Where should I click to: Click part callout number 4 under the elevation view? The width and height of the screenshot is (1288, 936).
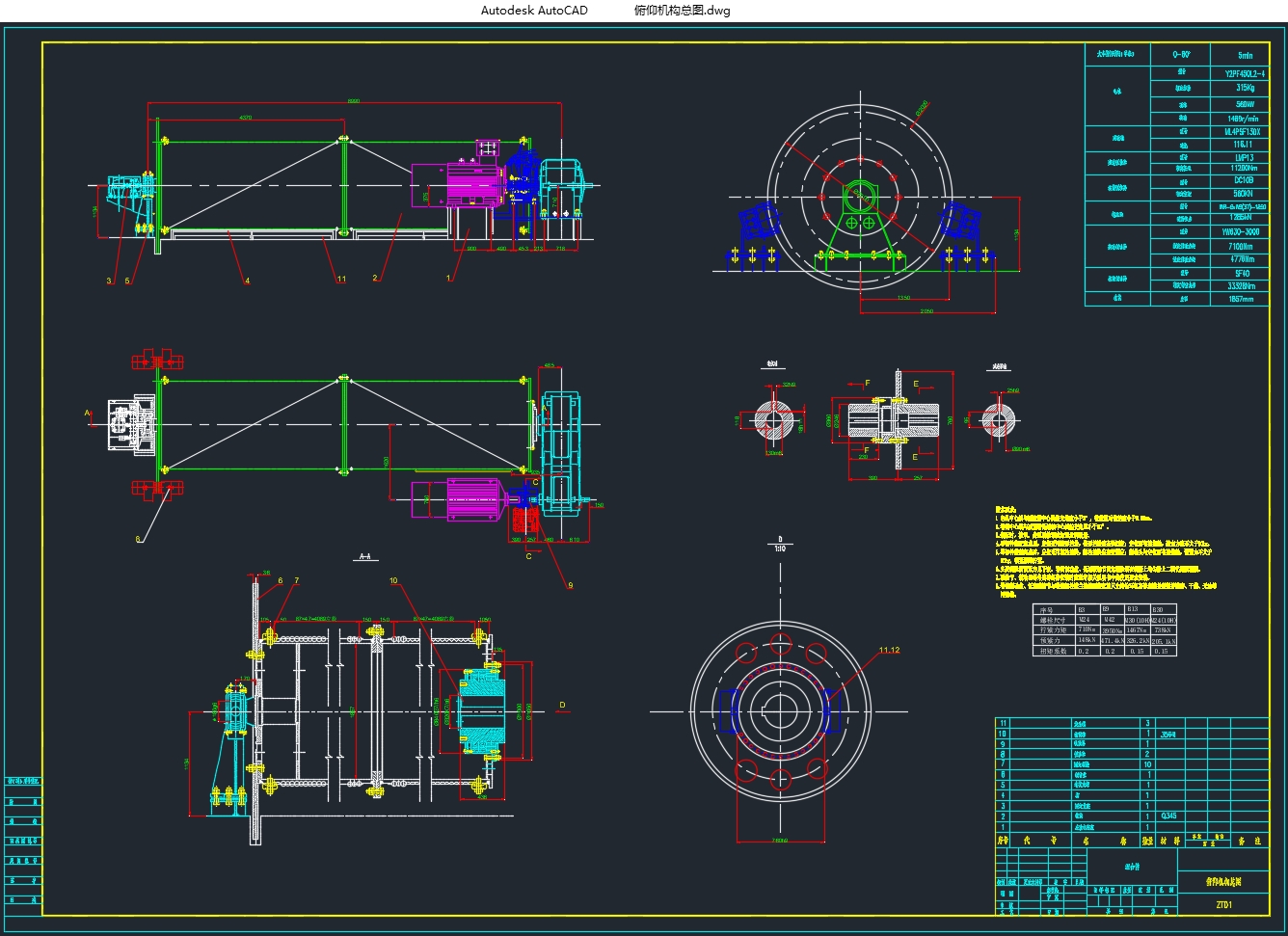(x=247, y=281)
